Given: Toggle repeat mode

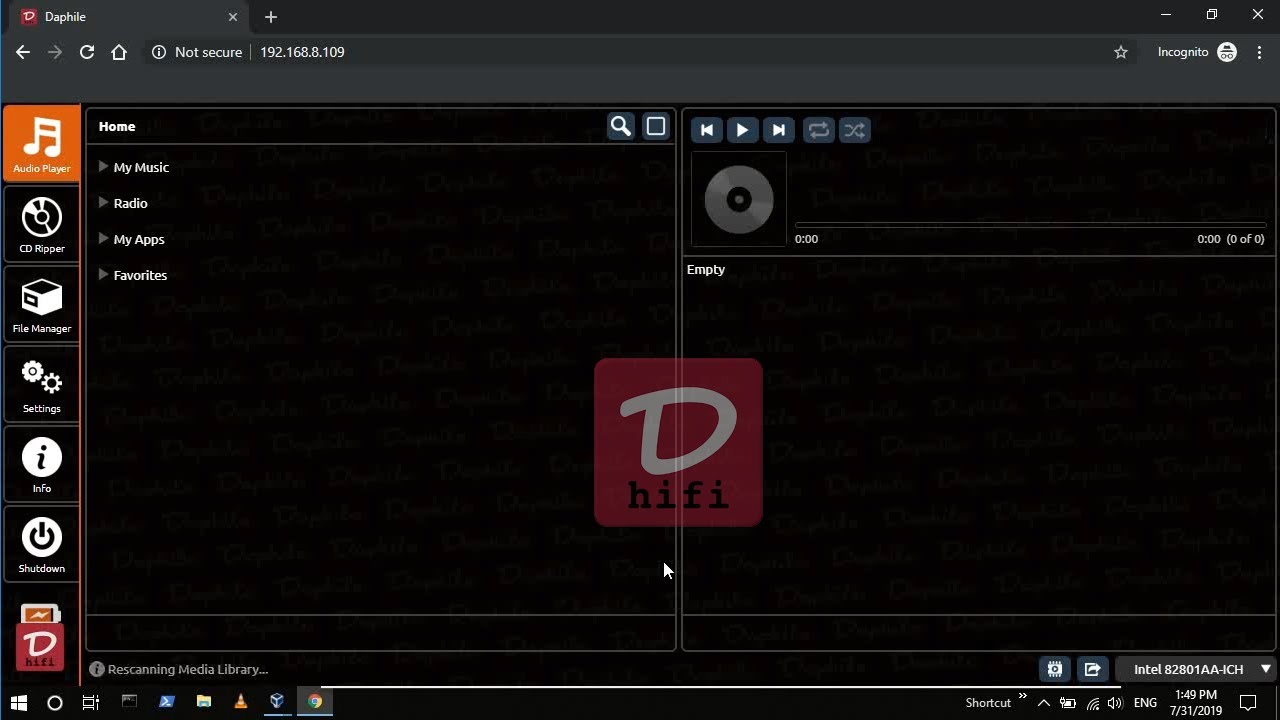Looking at the screenshot, I should click(x=819, y=130).
